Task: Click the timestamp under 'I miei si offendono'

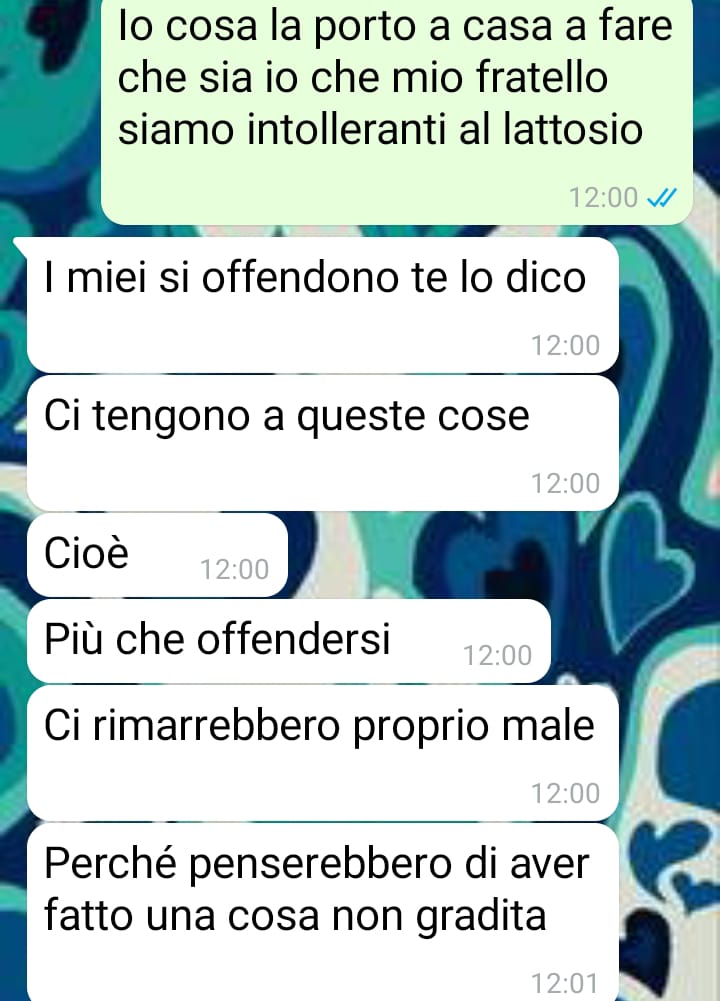Action: (566, 345)
